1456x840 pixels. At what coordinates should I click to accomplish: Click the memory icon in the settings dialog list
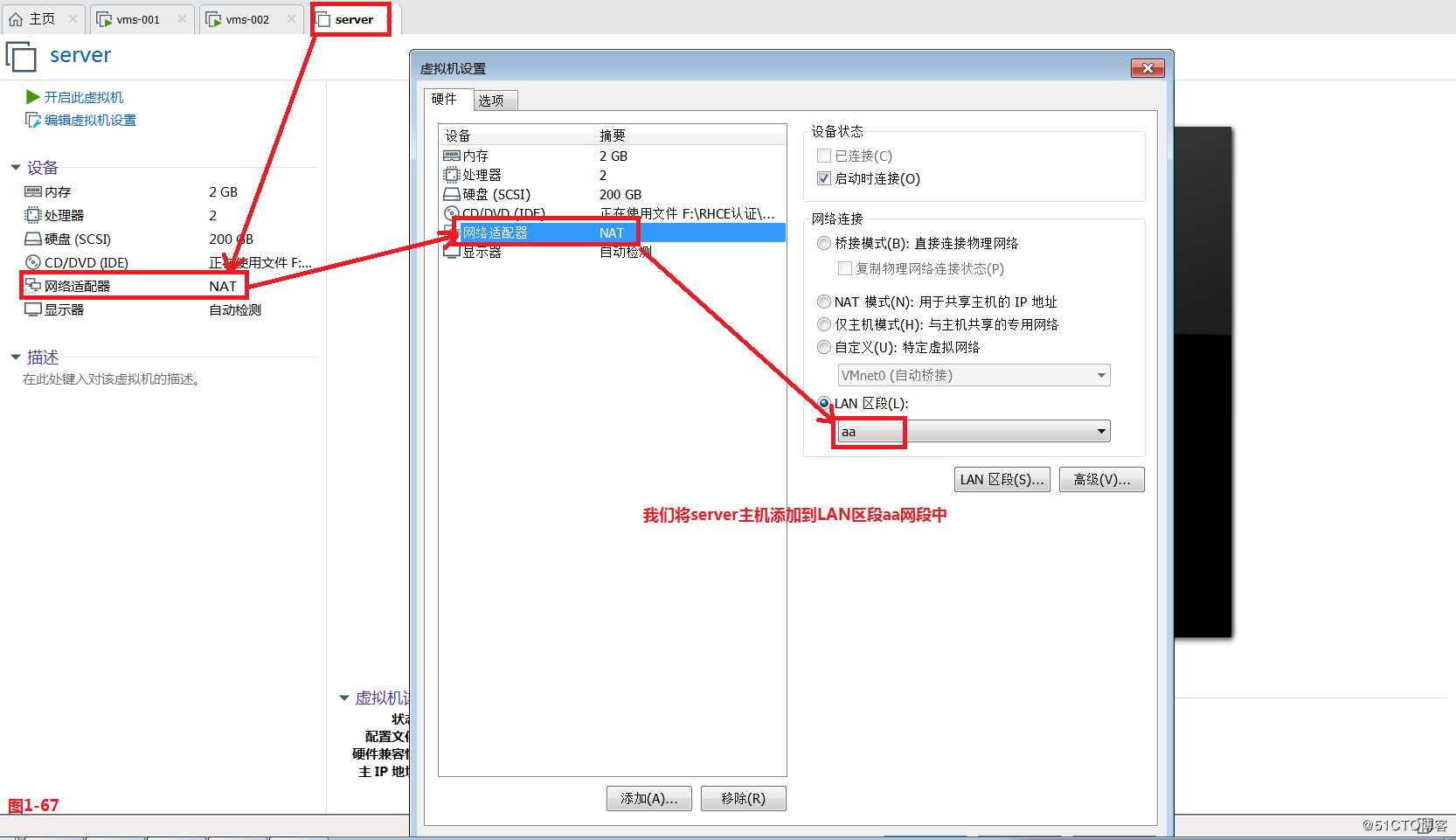[452, 156]
